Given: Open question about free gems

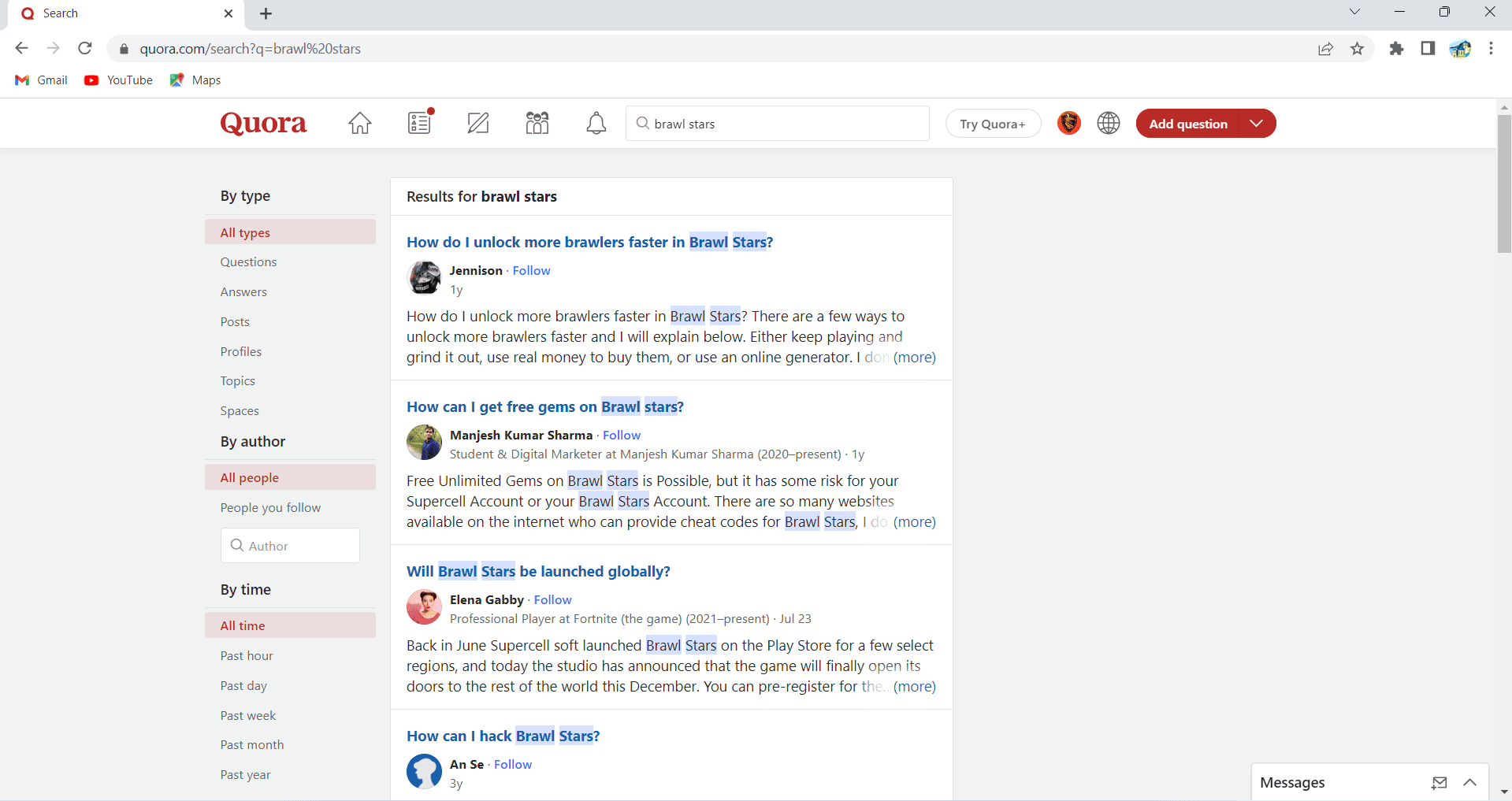Looking at the screenshot, I should [x=545, y=407].
